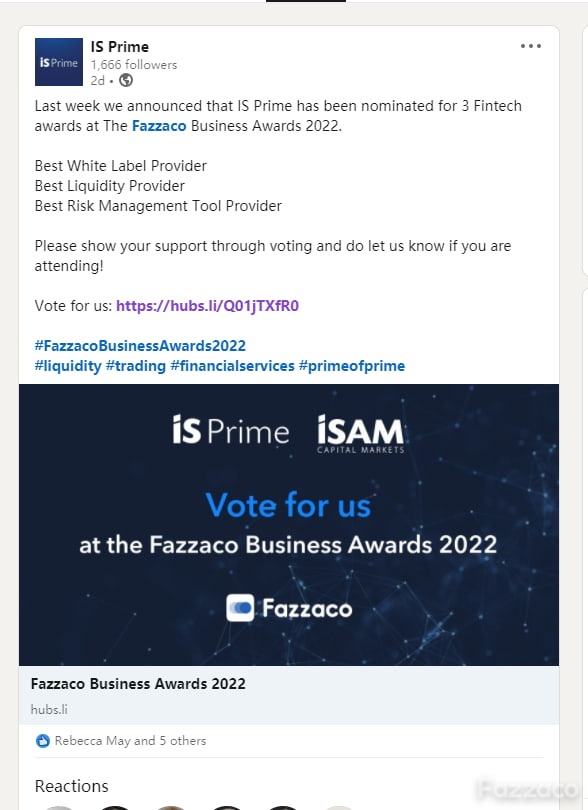588x810 pixels.
Task: Click the iSAM Capital Markets logo
Action: (x=361, y=434)
